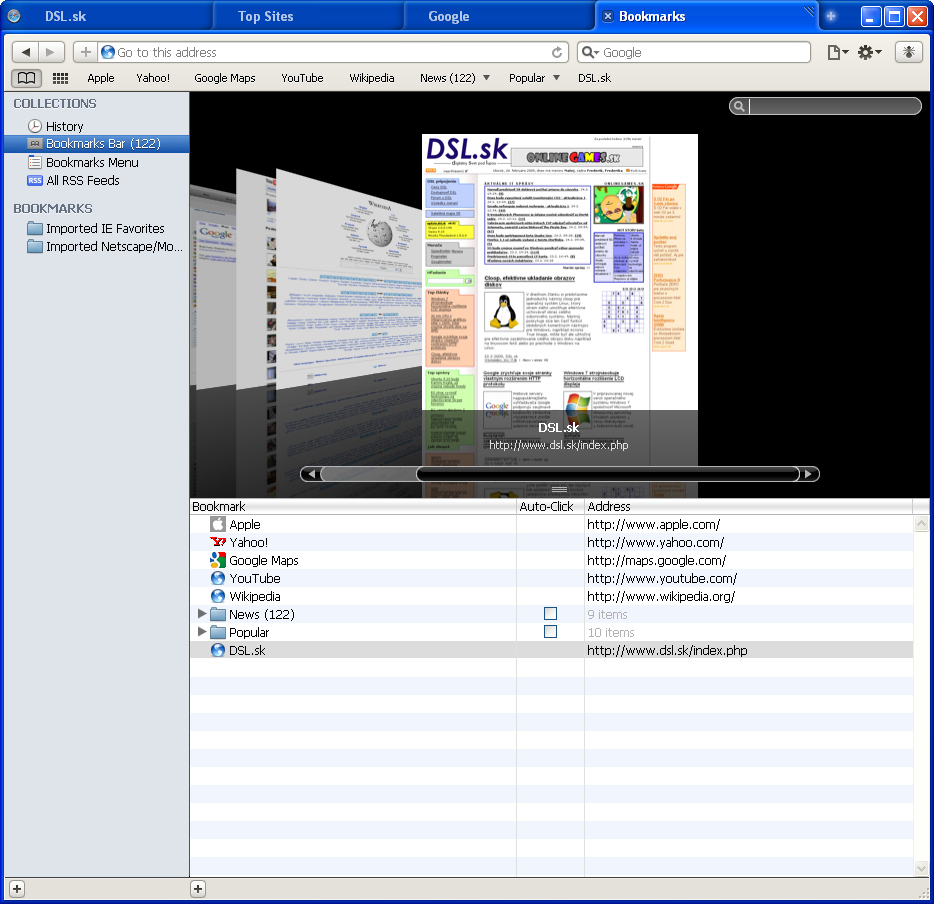The image size is (934, 904).
Task: Click the Apple logo icon in the bookmark list
Action: (218, 524)
